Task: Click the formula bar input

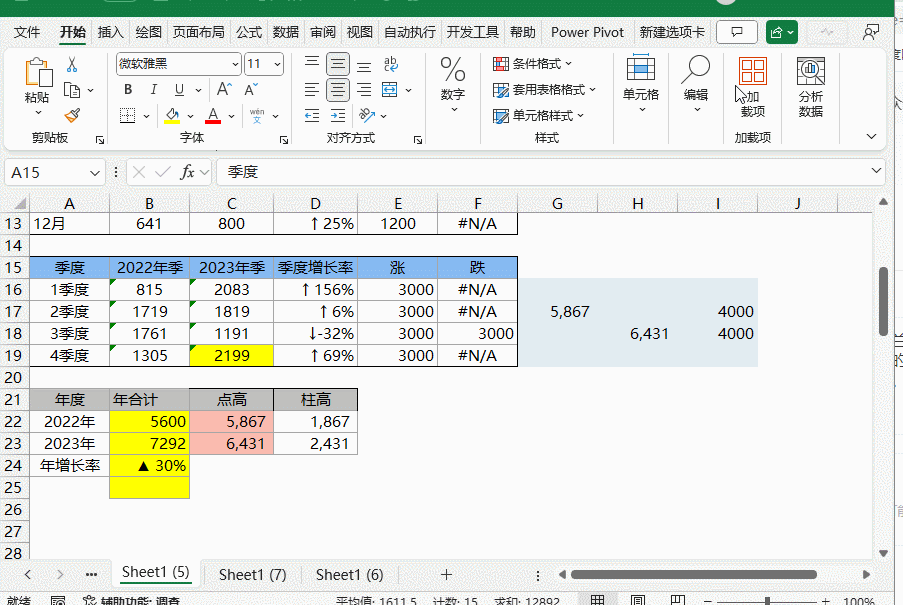Action: click(541, 172)
